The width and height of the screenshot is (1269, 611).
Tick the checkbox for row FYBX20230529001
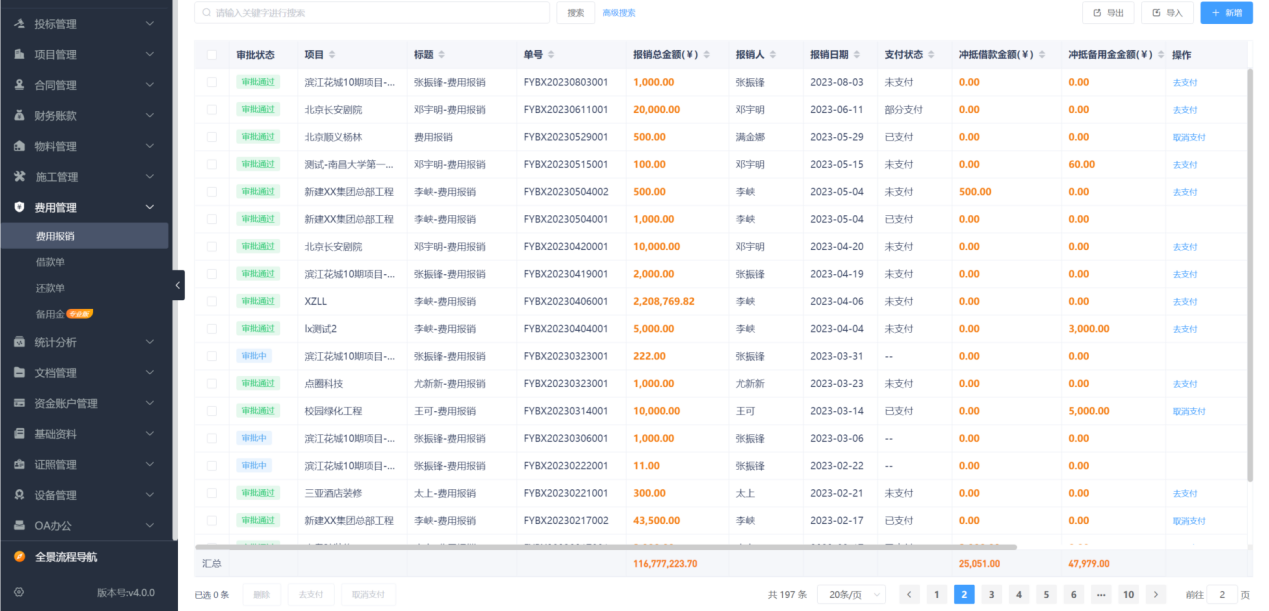(x=211, y=136)
